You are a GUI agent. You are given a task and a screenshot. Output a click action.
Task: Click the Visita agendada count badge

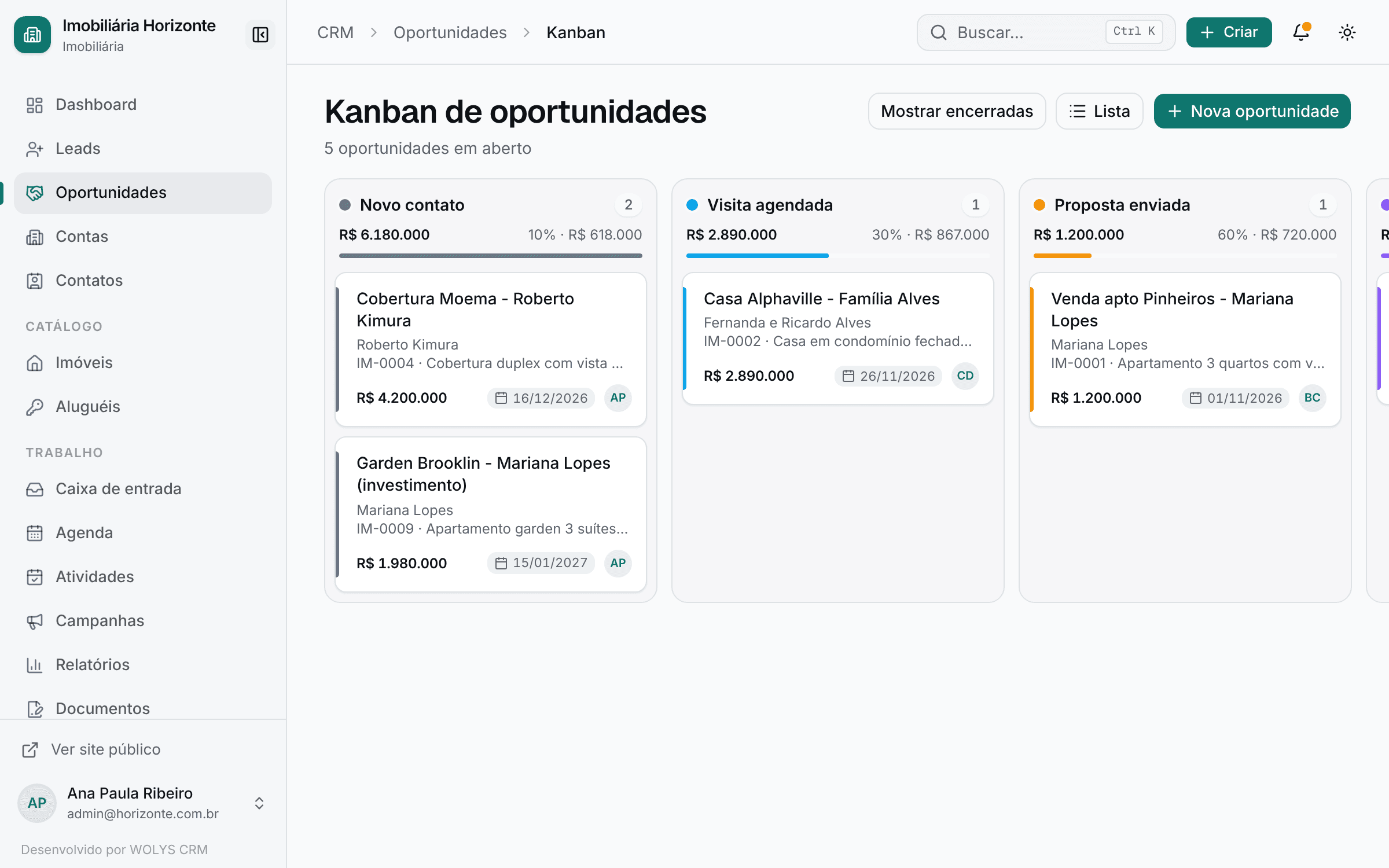coord(976,205)
